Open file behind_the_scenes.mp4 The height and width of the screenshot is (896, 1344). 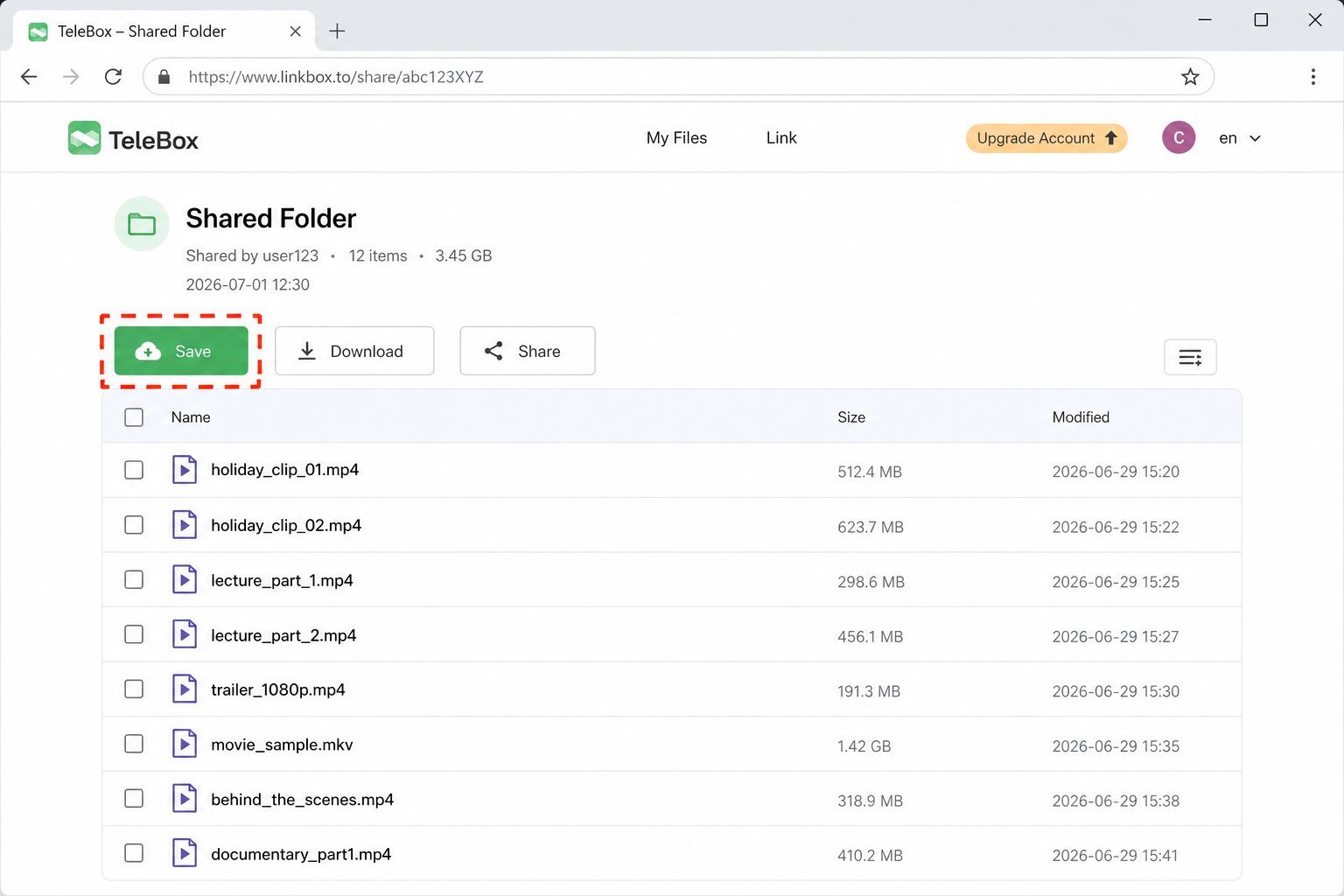click(x=303, y=800)
